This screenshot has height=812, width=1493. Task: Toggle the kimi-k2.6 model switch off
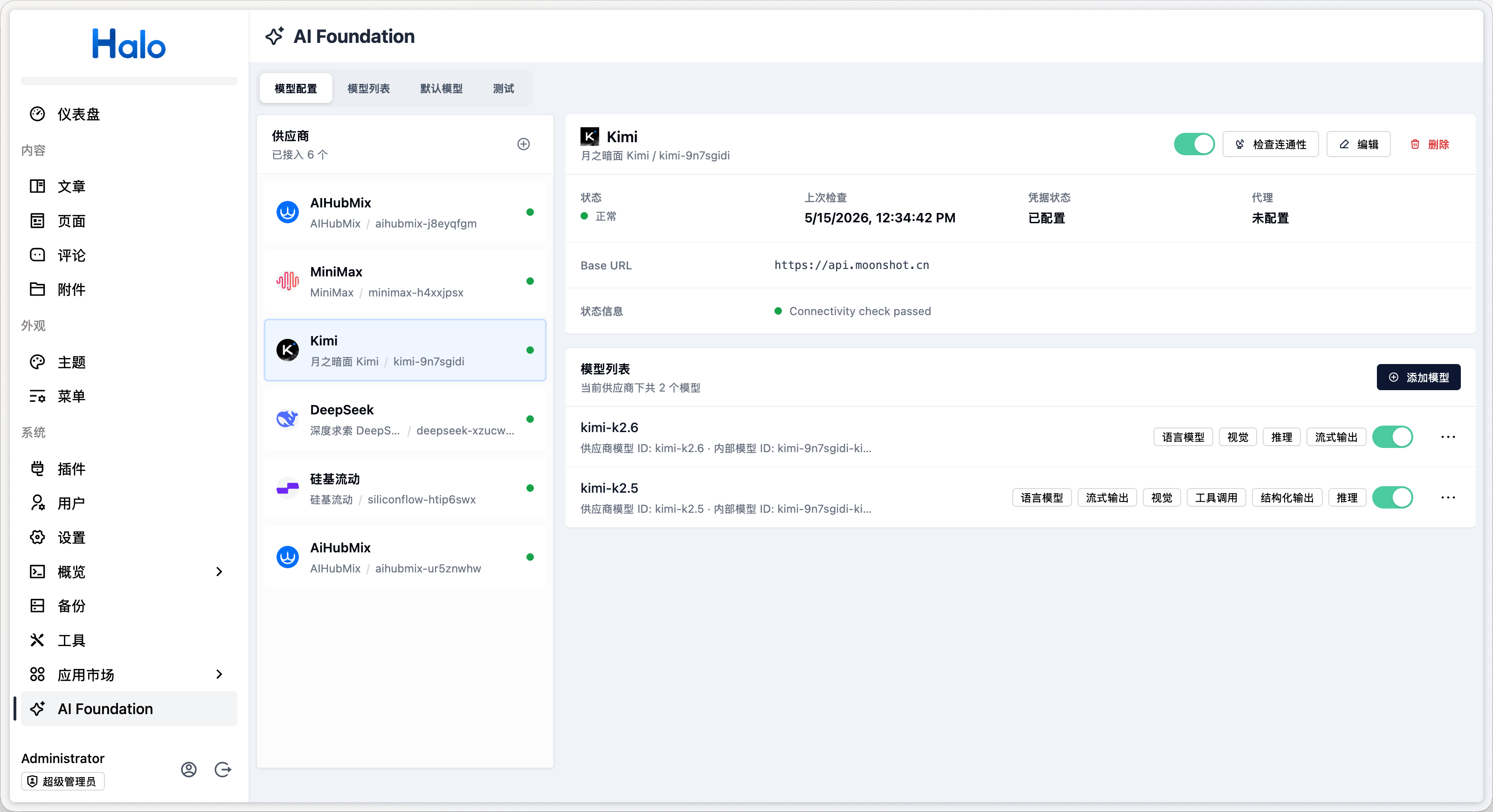click(1392, 437)
